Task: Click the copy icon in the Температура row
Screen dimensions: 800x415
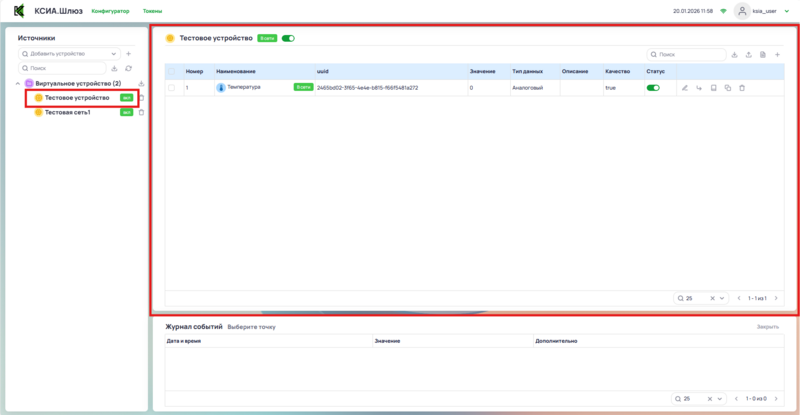Action: (x=728, y=88)
